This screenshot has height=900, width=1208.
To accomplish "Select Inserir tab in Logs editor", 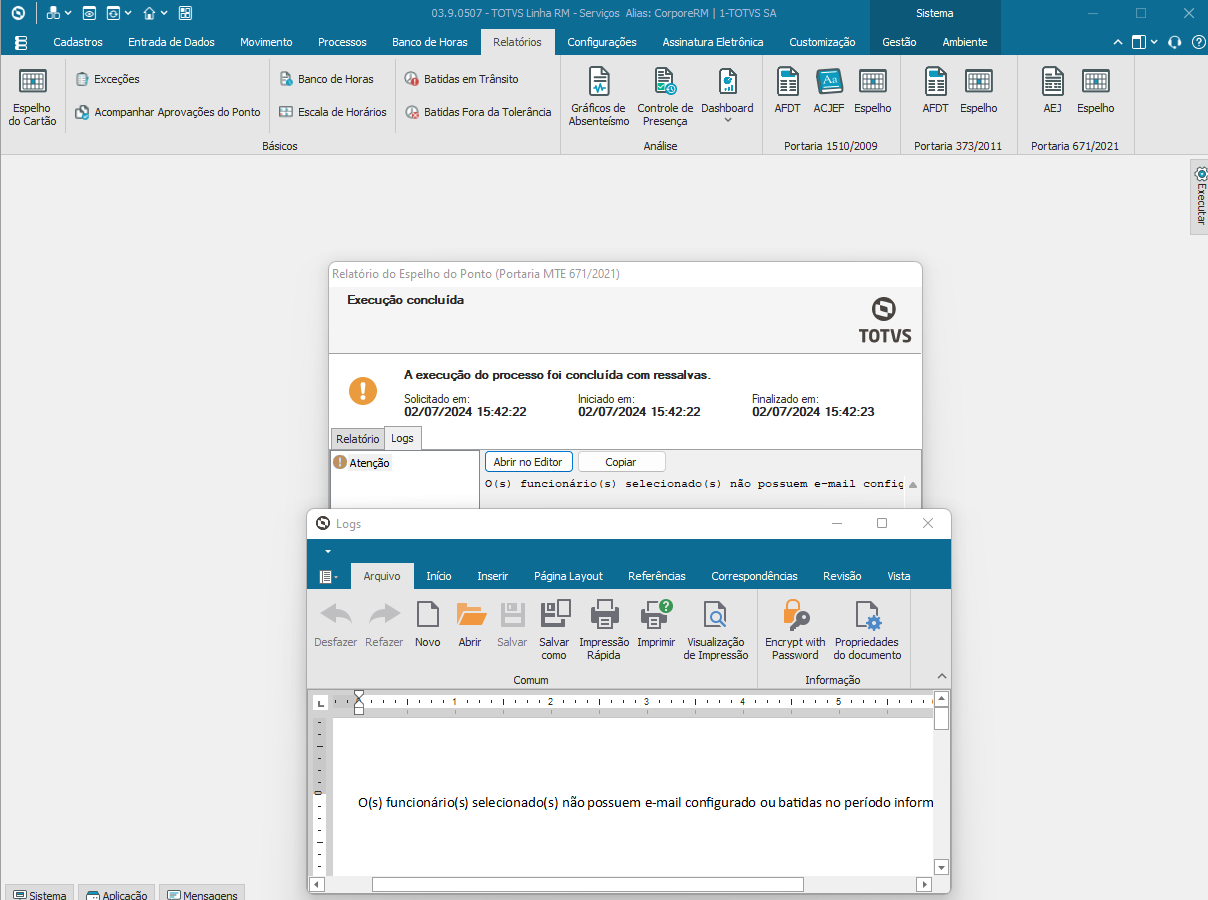I will 493,576.
